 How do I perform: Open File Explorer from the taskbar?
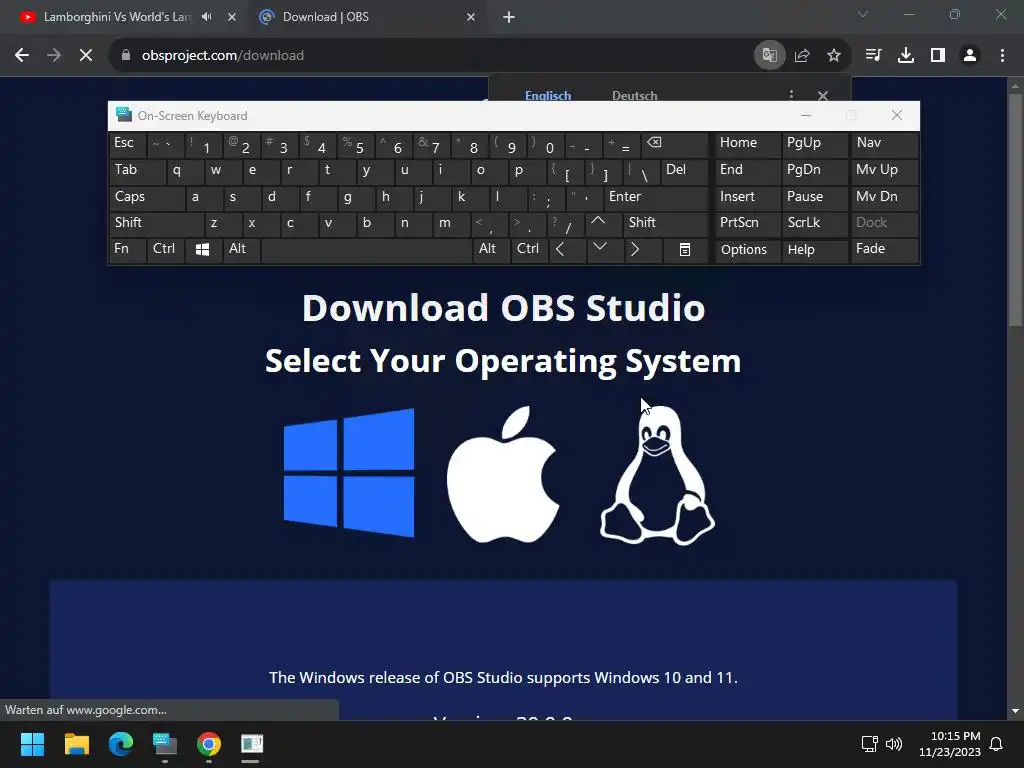pos(76,744)
